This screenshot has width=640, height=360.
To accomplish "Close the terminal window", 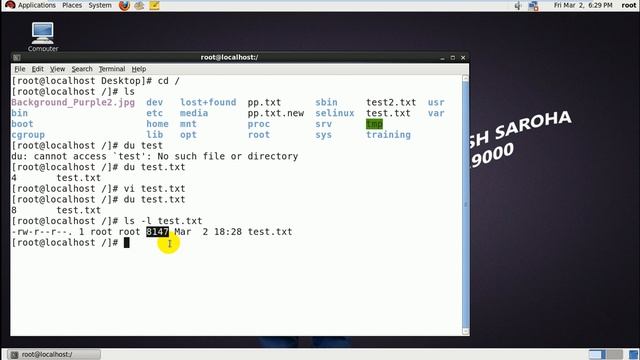I will click(463, 58).
